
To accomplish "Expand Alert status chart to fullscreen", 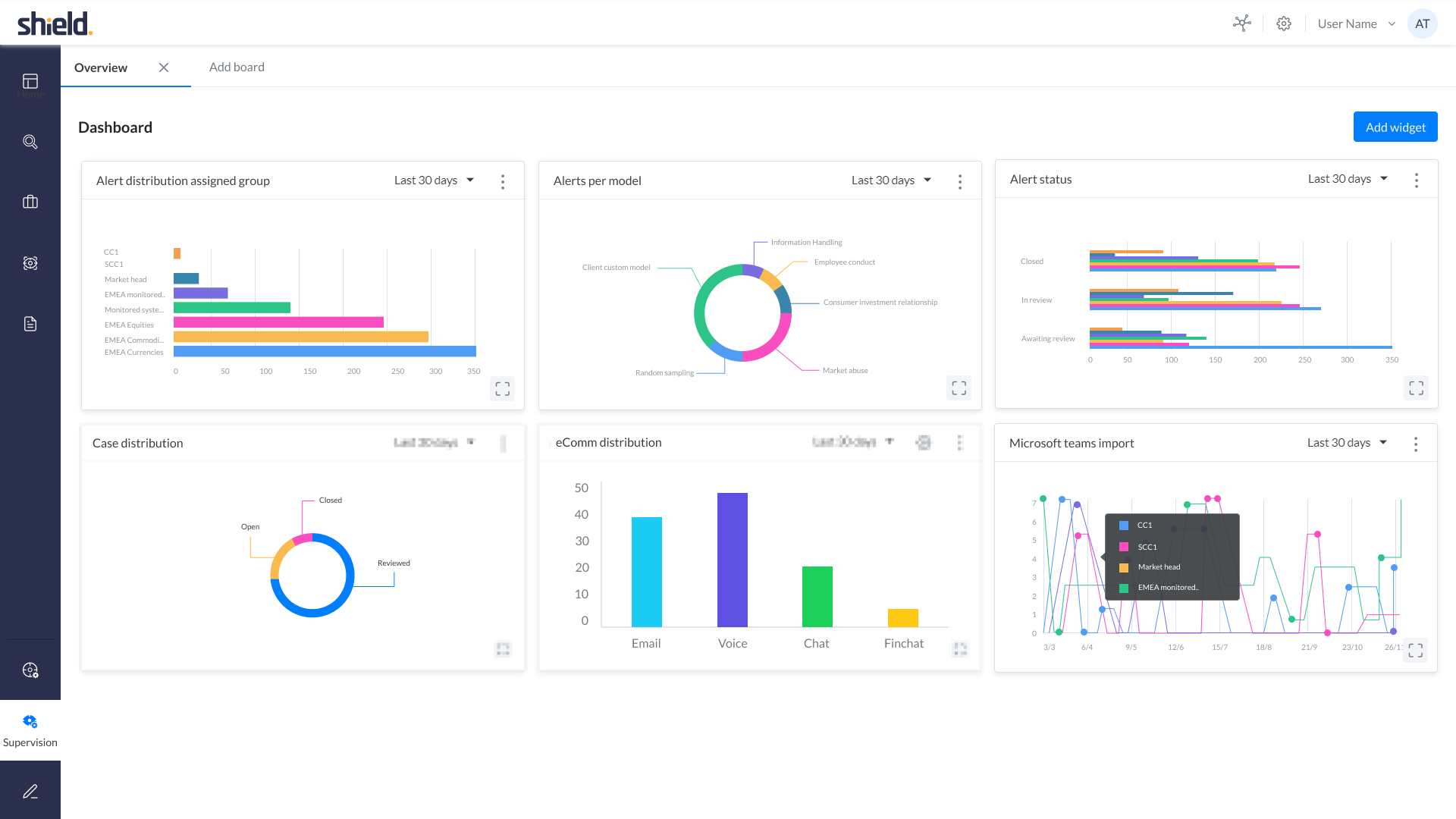I will pyautogui.click(x=1416, y=388).
